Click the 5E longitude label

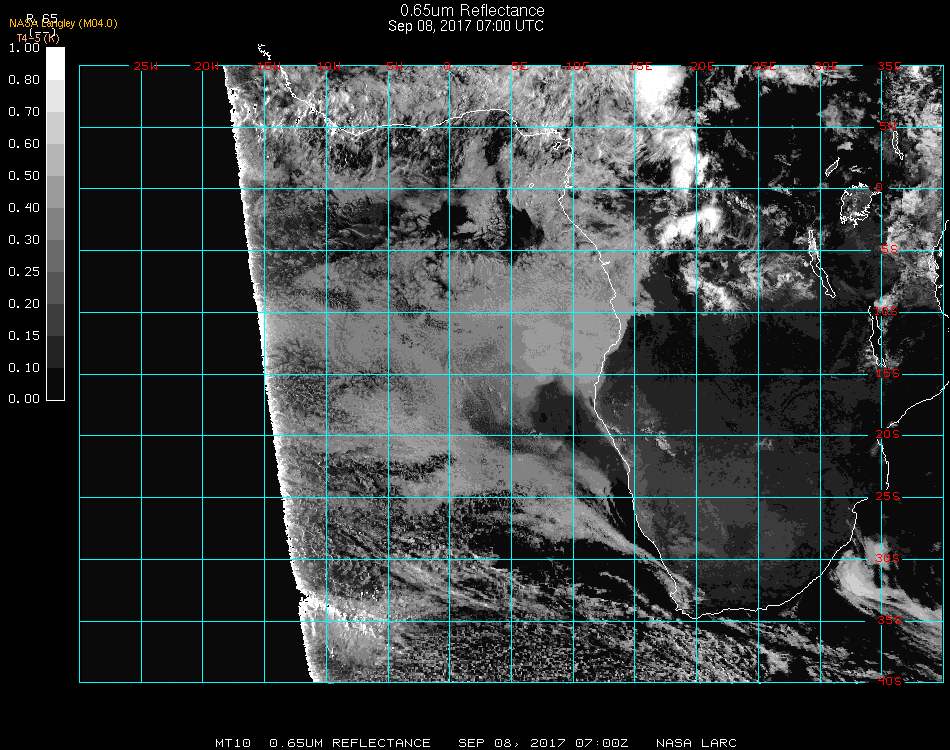tap(519, 67)
